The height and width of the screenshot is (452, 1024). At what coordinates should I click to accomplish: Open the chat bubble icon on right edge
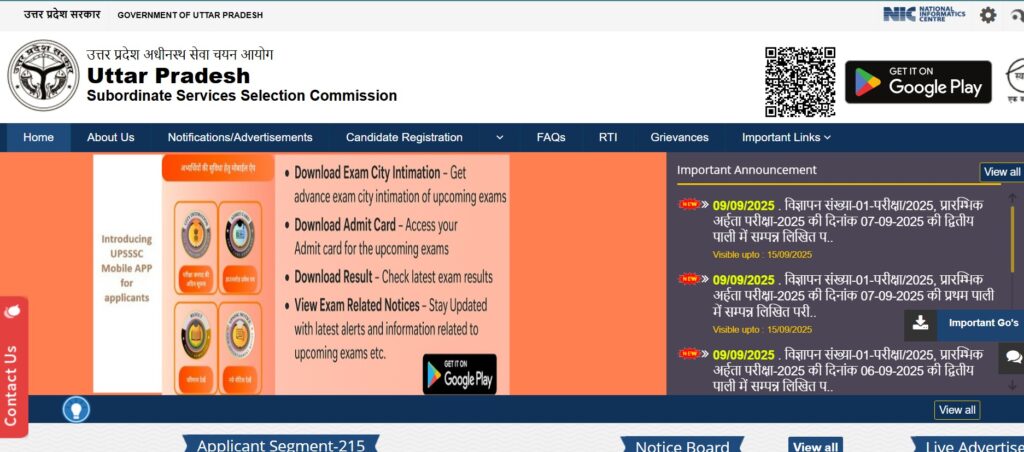coord(1013,357)
